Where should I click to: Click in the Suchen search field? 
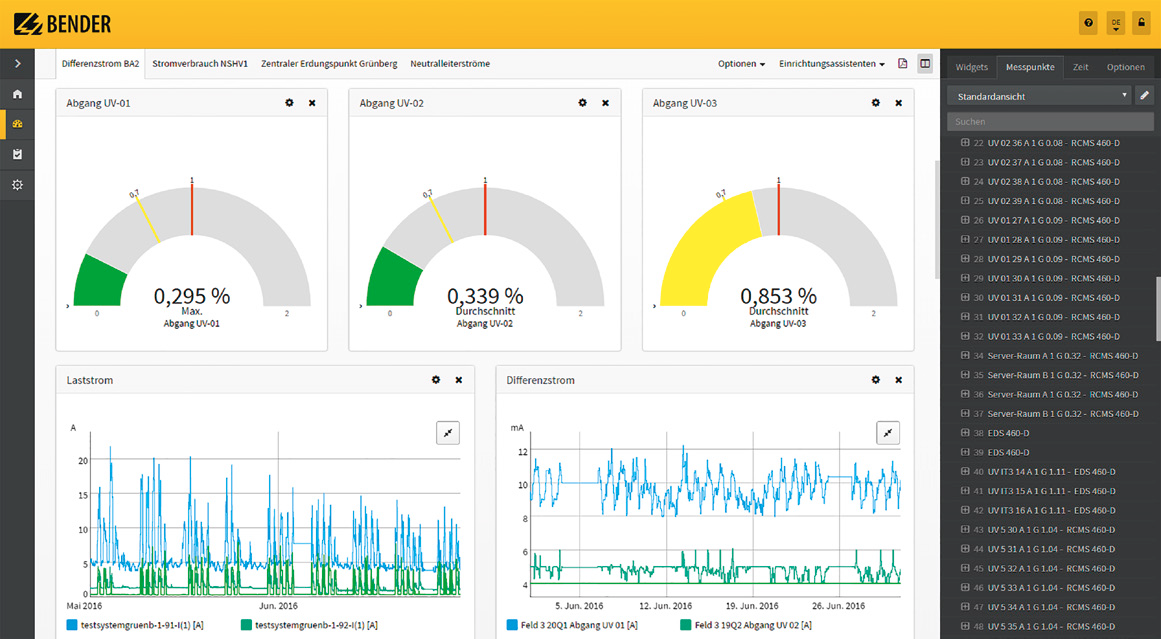pos(1050,121)
